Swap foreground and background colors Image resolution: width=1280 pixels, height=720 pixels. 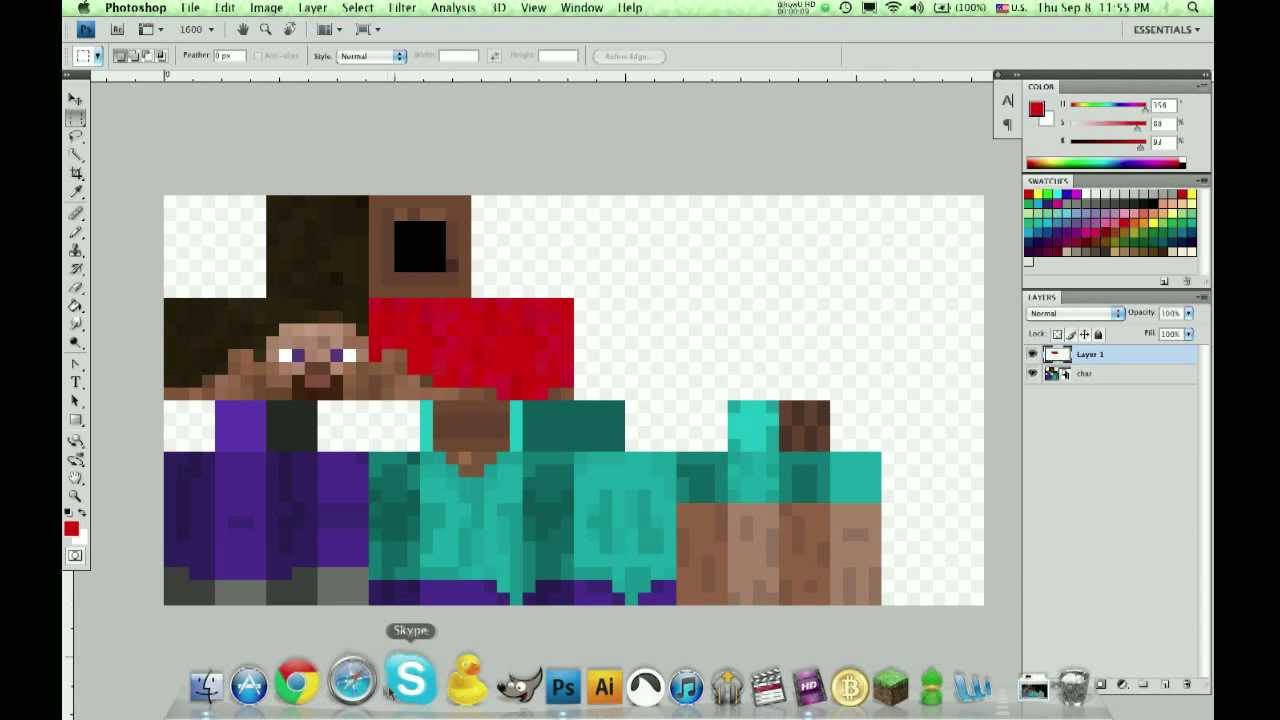tap(82, 512)
